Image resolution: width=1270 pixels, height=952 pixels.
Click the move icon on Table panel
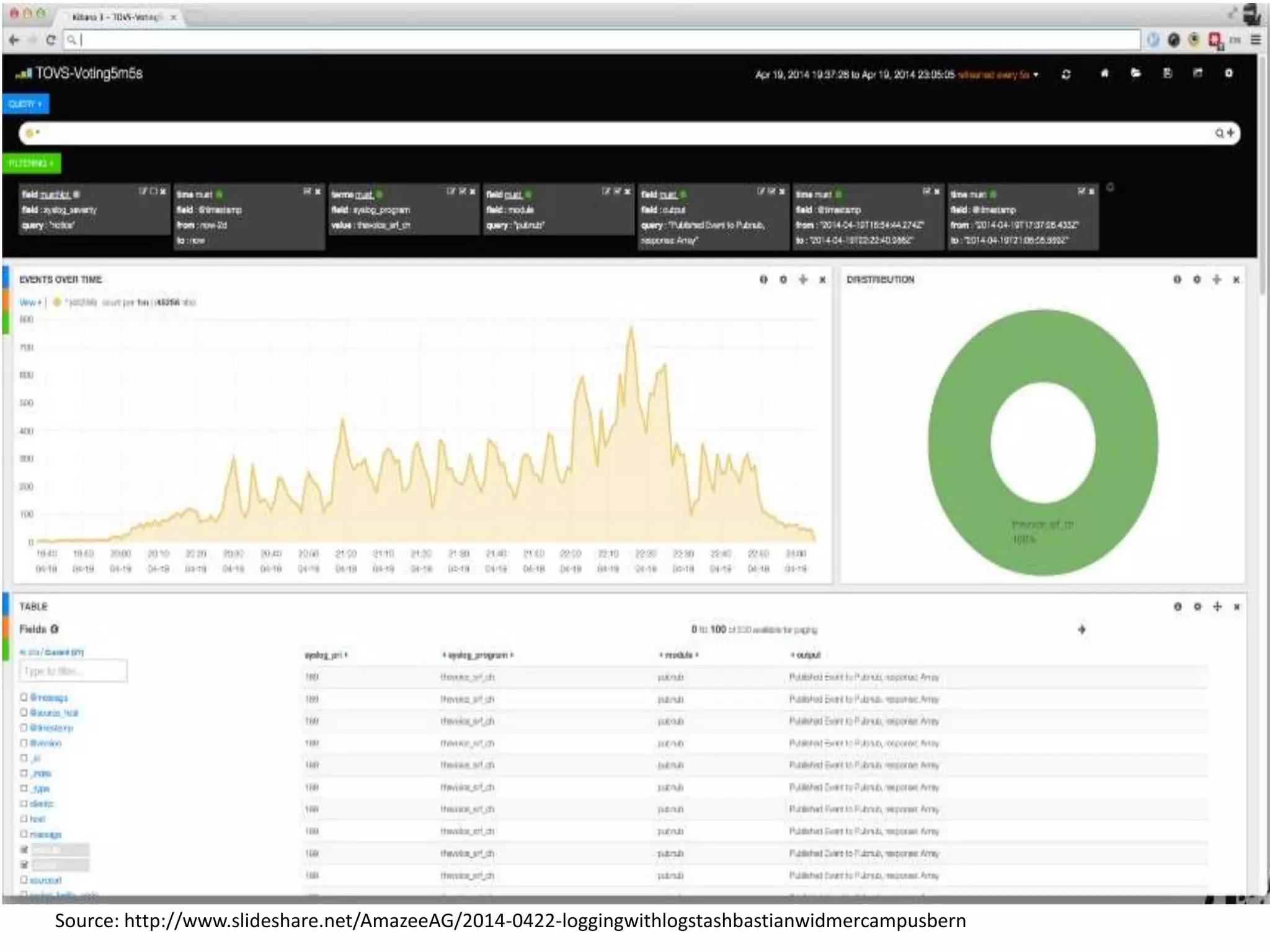[1217, 607]
